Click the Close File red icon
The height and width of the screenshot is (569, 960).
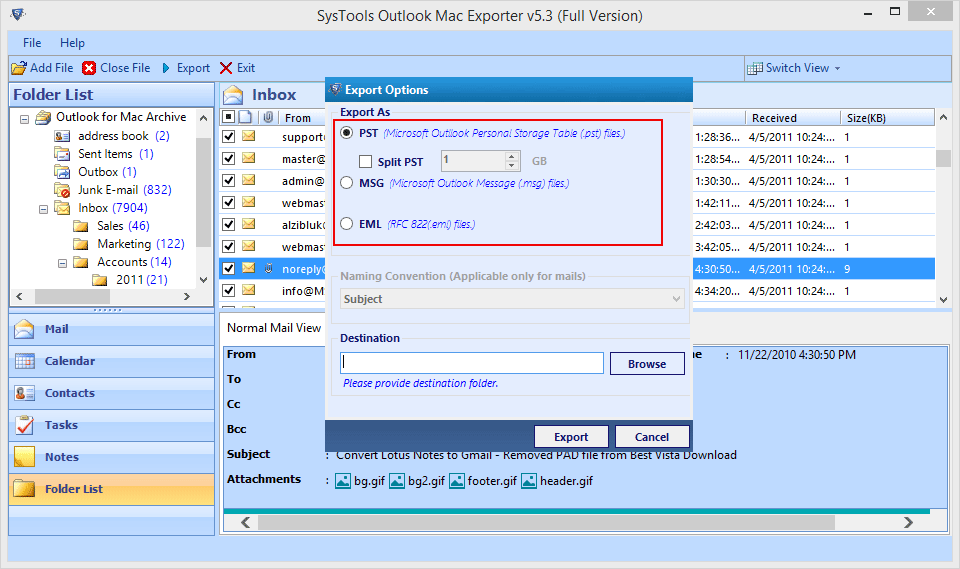coord(89,68)
